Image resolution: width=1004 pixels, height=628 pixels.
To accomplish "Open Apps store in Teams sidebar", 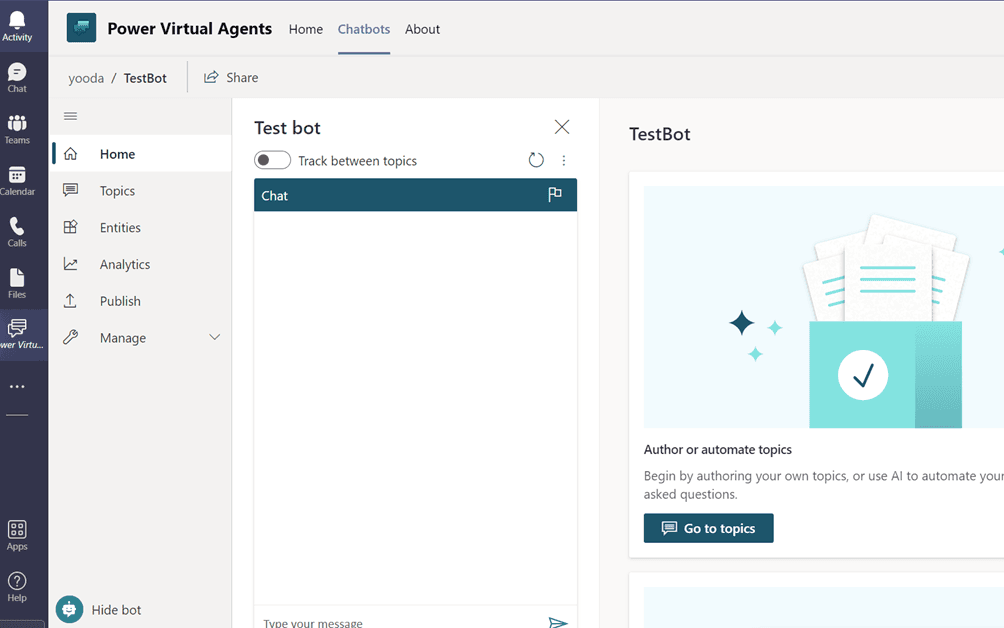I will [x=17, y=535].
